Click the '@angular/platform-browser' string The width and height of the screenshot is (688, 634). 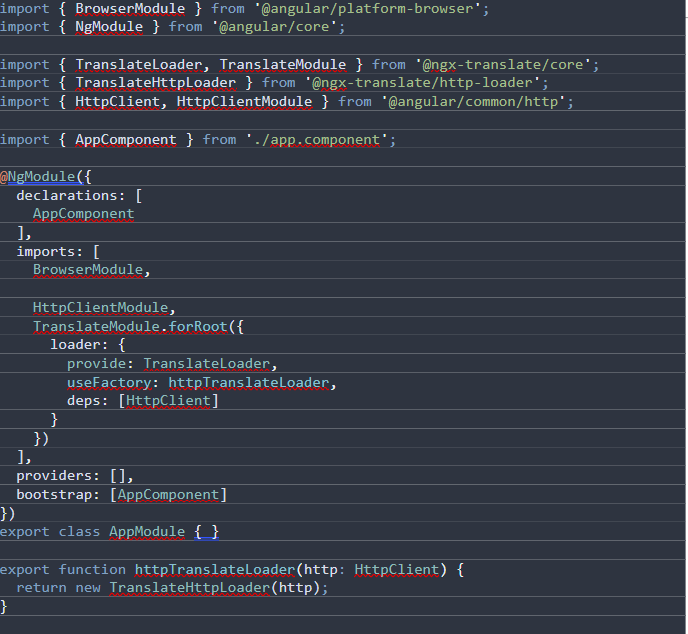[367, 8]
